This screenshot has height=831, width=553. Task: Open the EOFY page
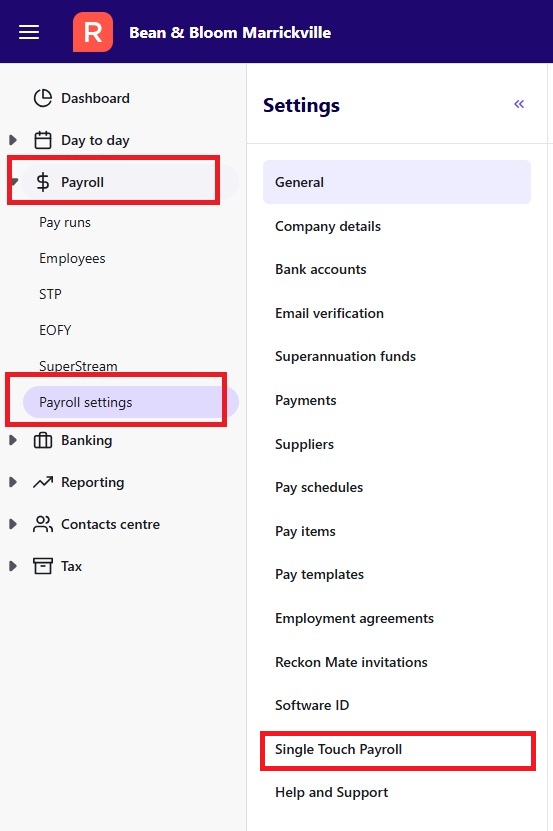pos(55,330)
